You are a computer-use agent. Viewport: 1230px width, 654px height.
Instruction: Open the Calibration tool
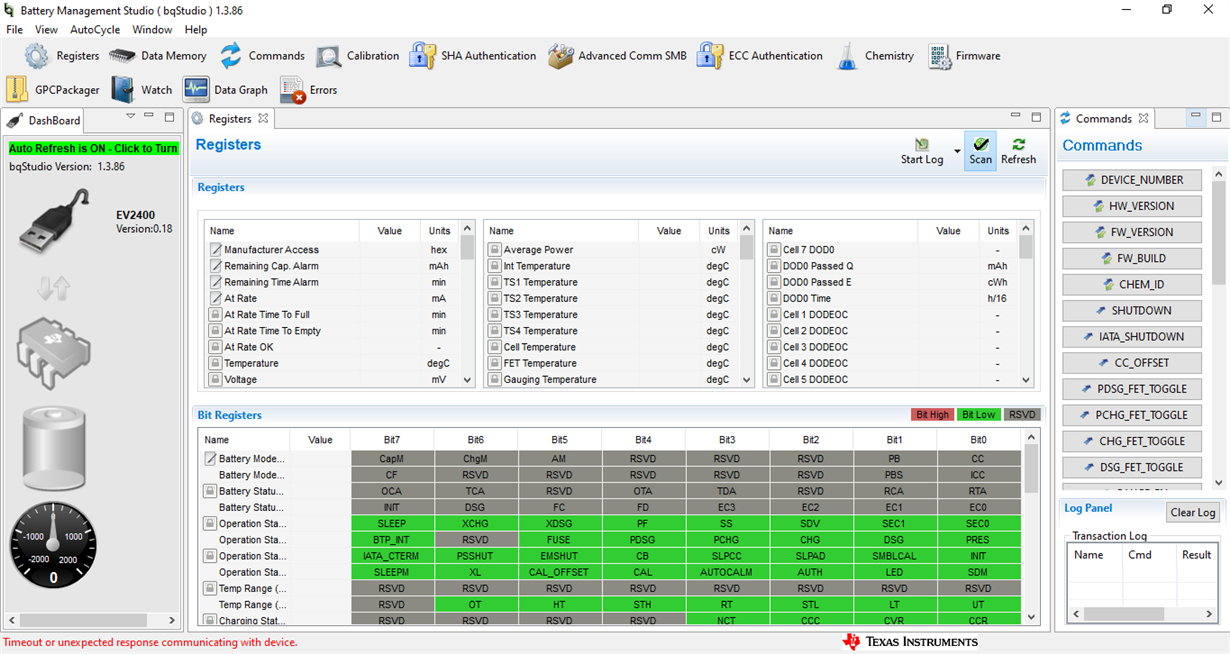pyautogui.click(x=358, y=56)
